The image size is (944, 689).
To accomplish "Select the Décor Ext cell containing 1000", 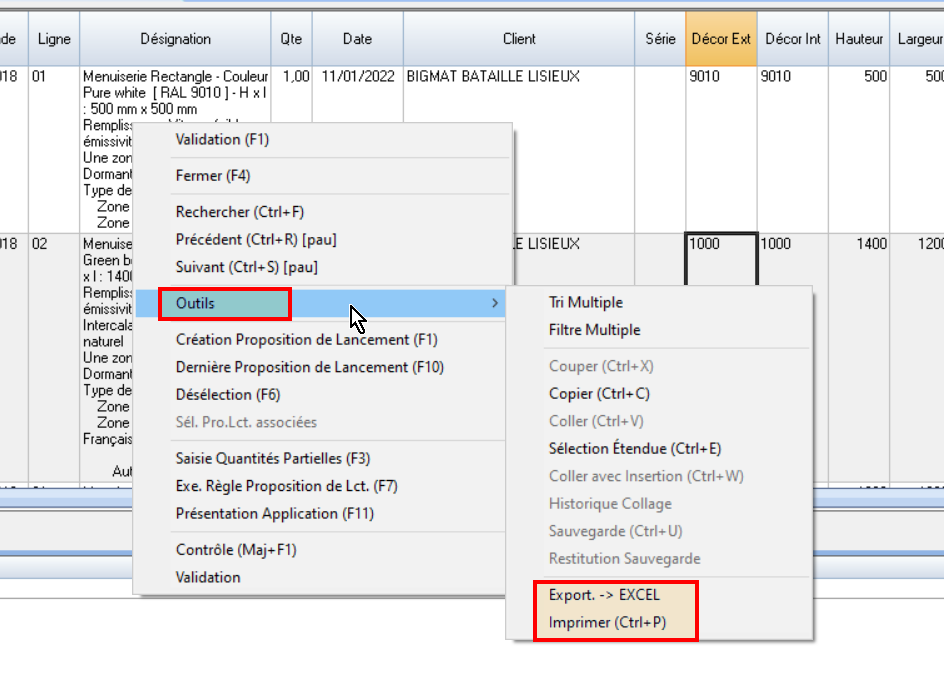I will (721, 260).
